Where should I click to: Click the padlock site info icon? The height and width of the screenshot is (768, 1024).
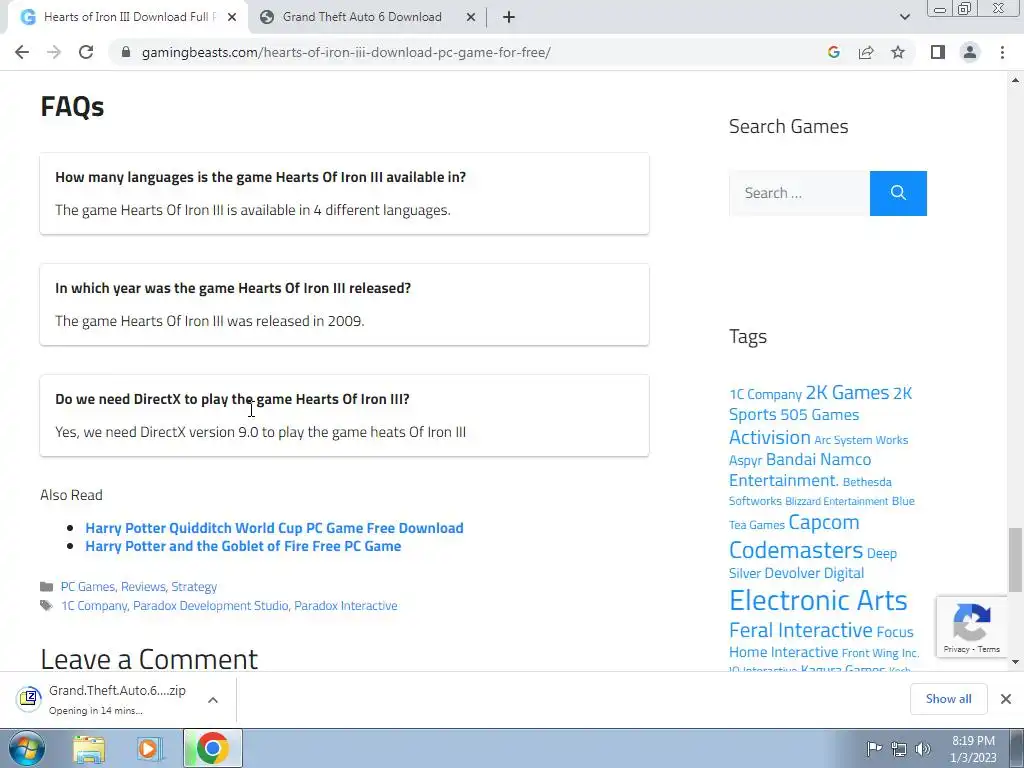coord(126,52)
